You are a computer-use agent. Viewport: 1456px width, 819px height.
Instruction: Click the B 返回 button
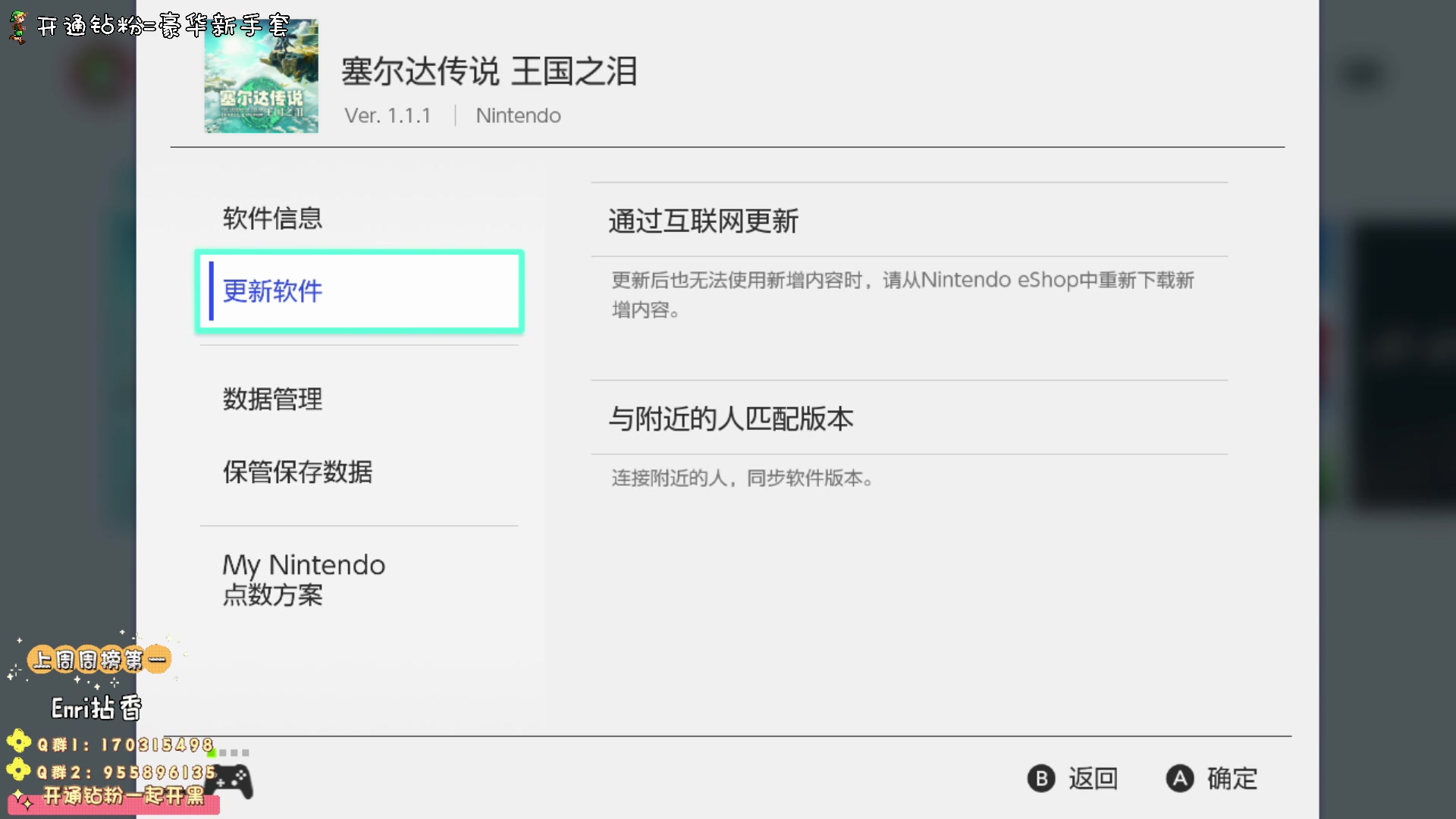pos(1072,778)
